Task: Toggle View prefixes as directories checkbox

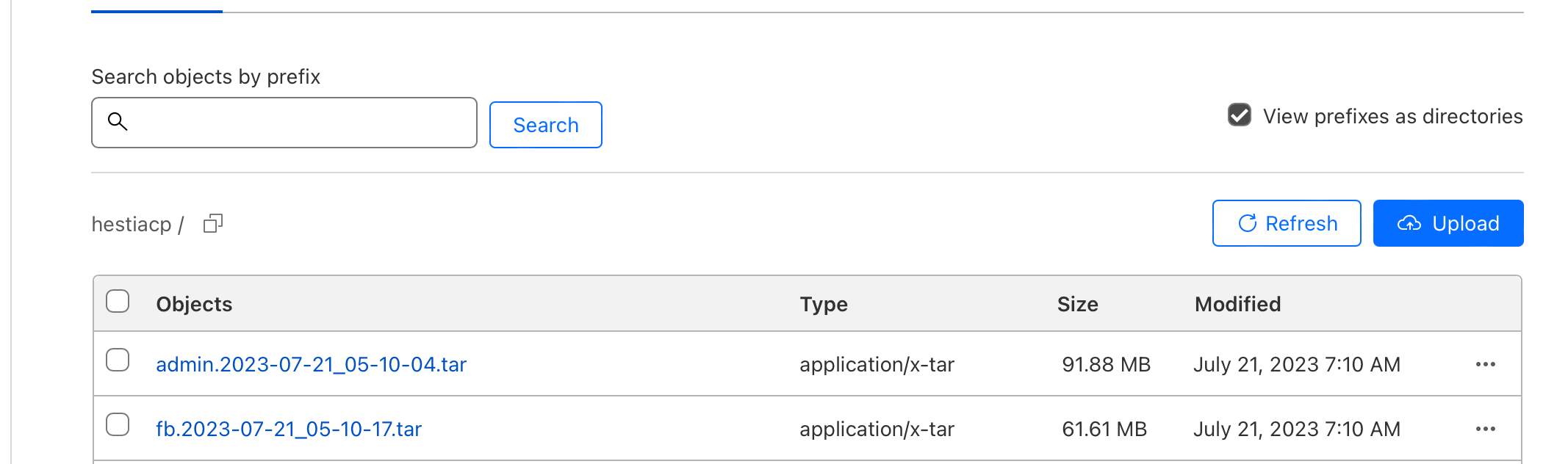Action: (1240, 115)
